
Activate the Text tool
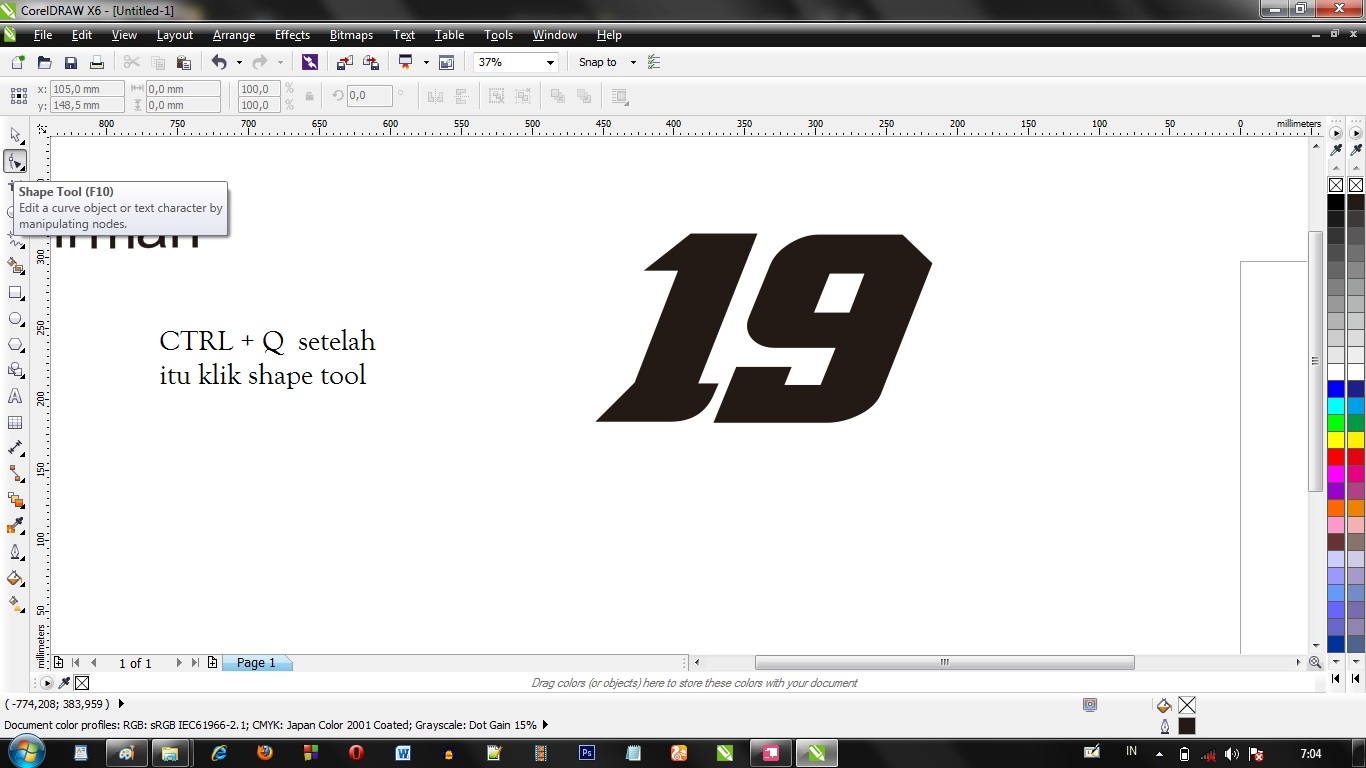tap(15, 397)
